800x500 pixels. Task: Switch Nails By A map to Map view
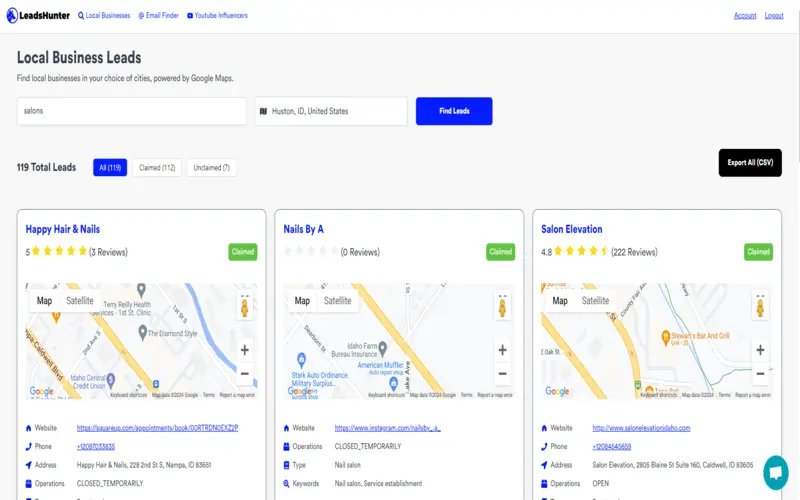pyautogui.click(x=302, y=301)
